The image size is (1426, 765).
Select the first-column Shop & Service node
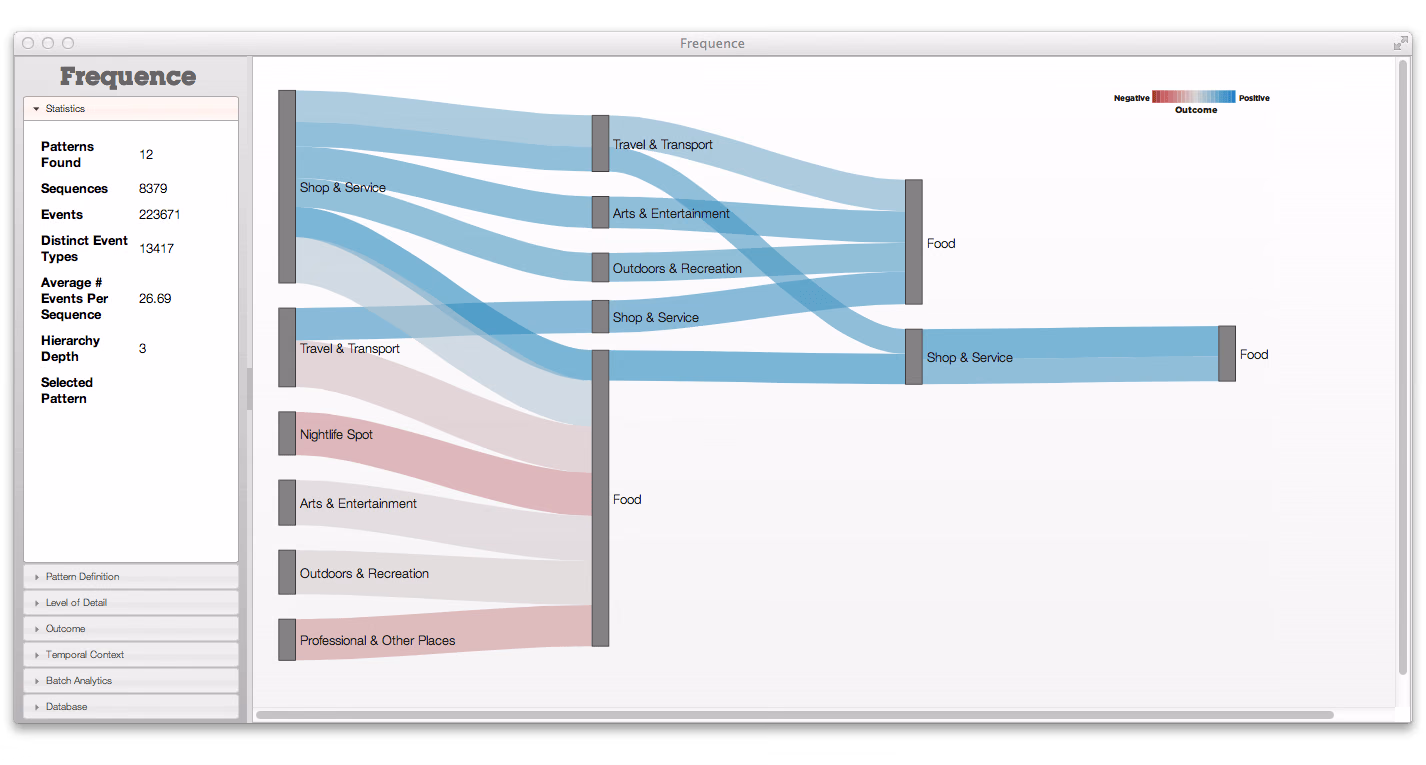tap(287, 187)
